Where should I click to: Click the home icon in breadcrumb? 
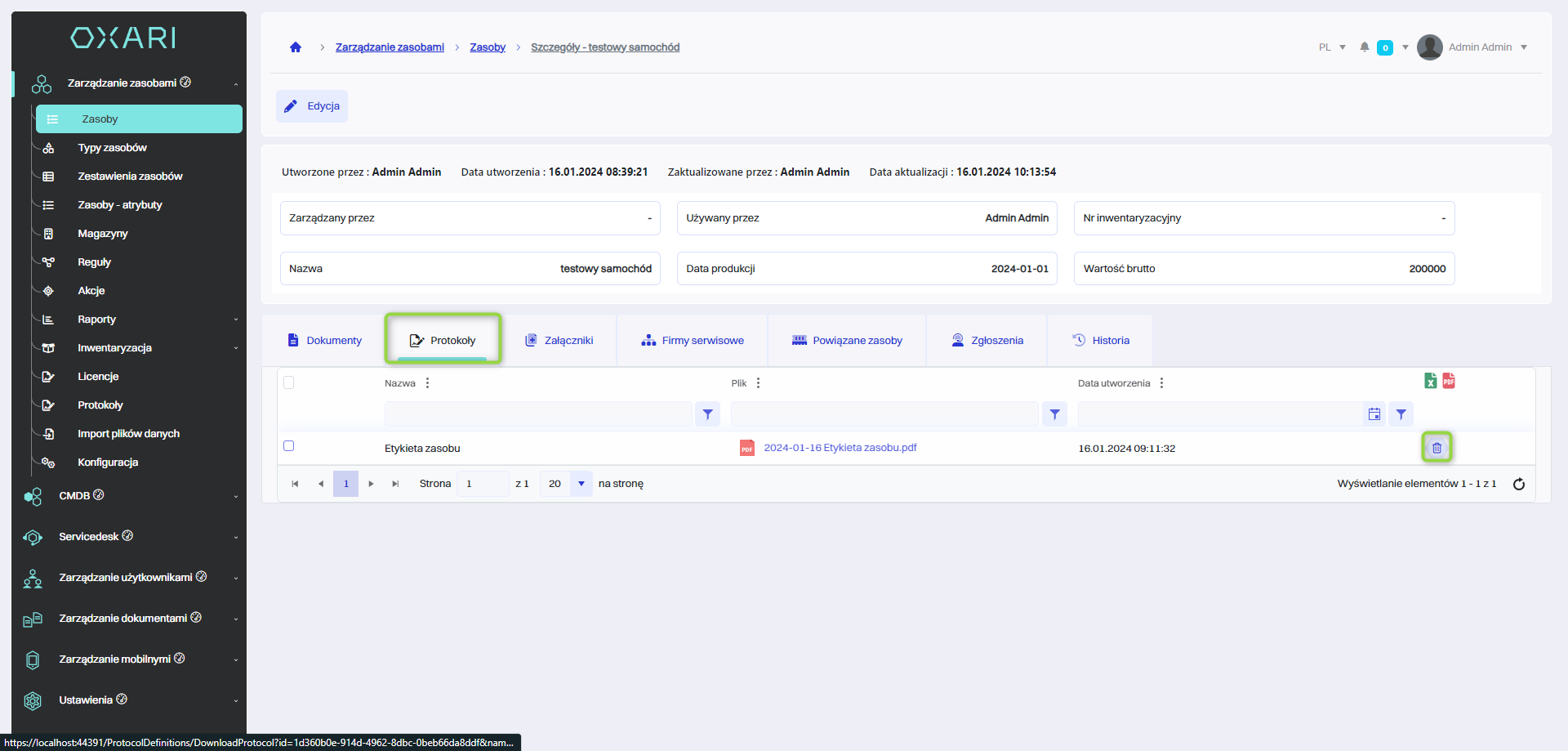pos(296,47)
